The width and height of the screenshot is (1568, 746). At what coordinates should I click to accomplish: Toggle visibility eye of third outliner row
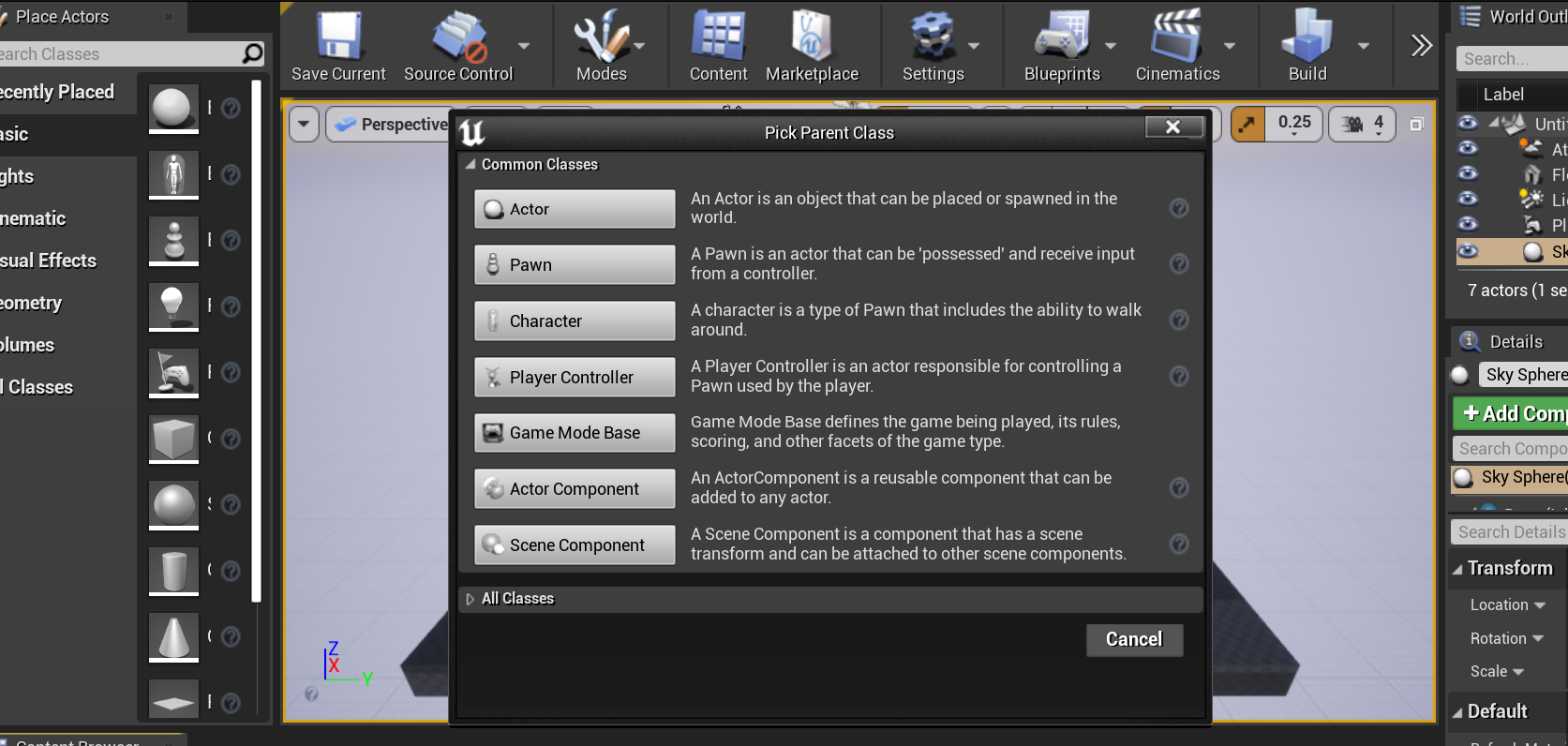coord(1468,173)
